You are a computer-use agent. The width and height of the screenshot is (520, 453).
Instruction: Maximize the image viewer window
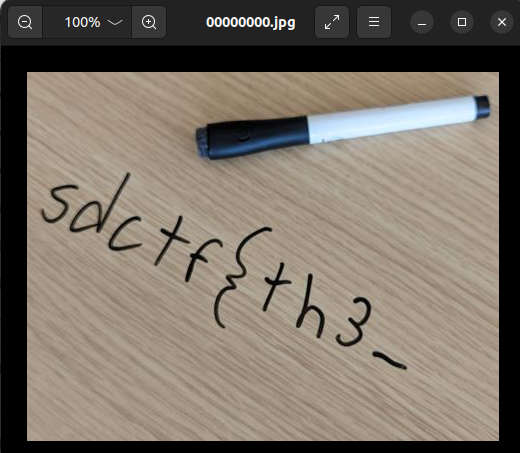462,22
